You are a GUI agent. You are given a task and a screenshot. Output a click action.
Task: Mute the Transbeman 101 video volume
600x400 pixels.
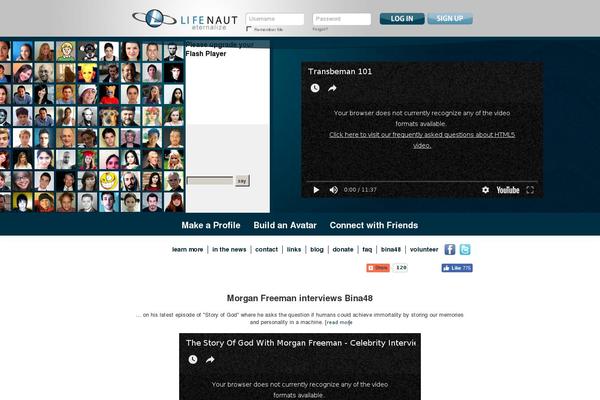tap(334, 190)
